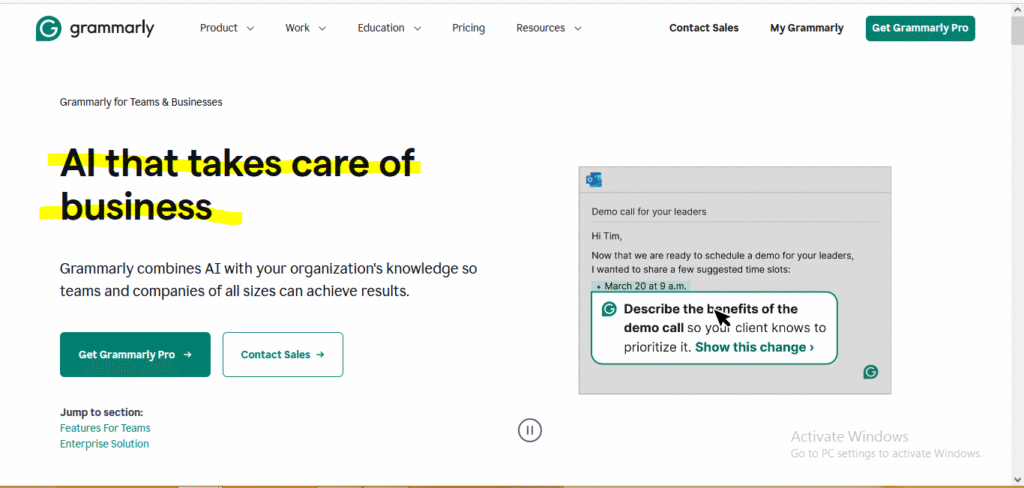Screen dimensions: 1024x488
Task: Click the 'AI that takes care of business' headline
Action: [x=237, y=186]
